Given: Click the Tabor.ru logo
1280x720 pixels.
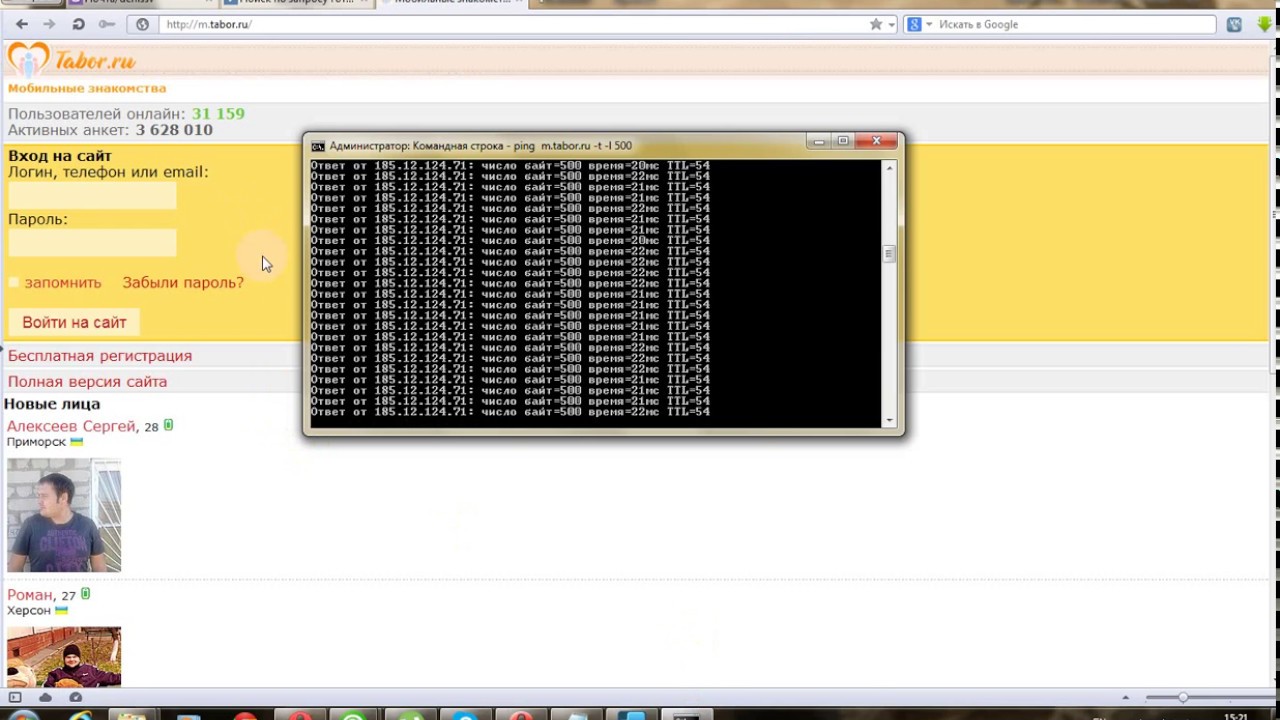Looking at the screenshot, I should (x=71, y=60).
